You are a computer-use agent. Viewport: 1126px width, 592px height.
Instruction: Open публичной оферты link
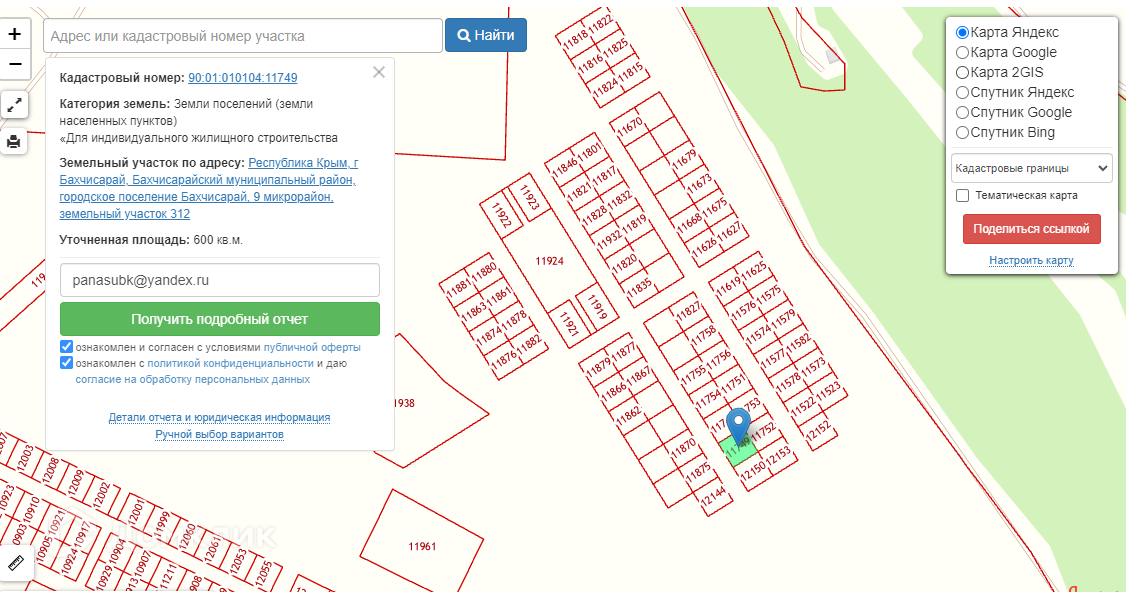click(x=312, y=348)
